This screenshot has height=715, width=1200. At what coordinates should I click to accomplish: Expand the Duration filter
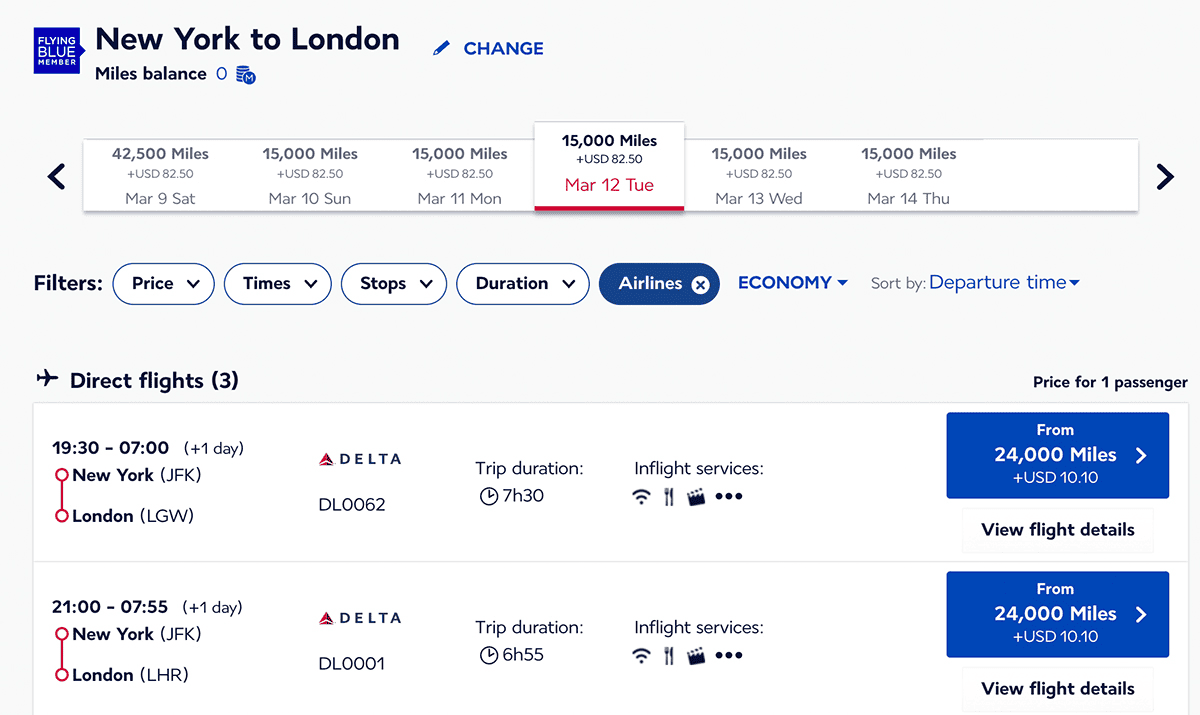[x=523, y=284]
